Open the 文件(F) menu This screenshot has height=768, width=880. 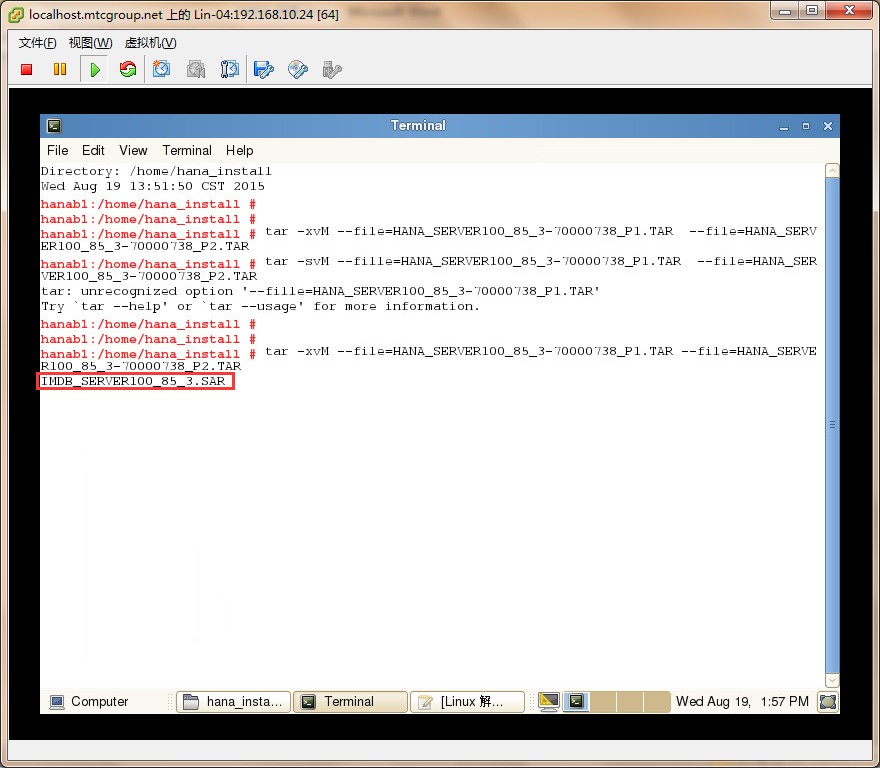tap(38, 43)
